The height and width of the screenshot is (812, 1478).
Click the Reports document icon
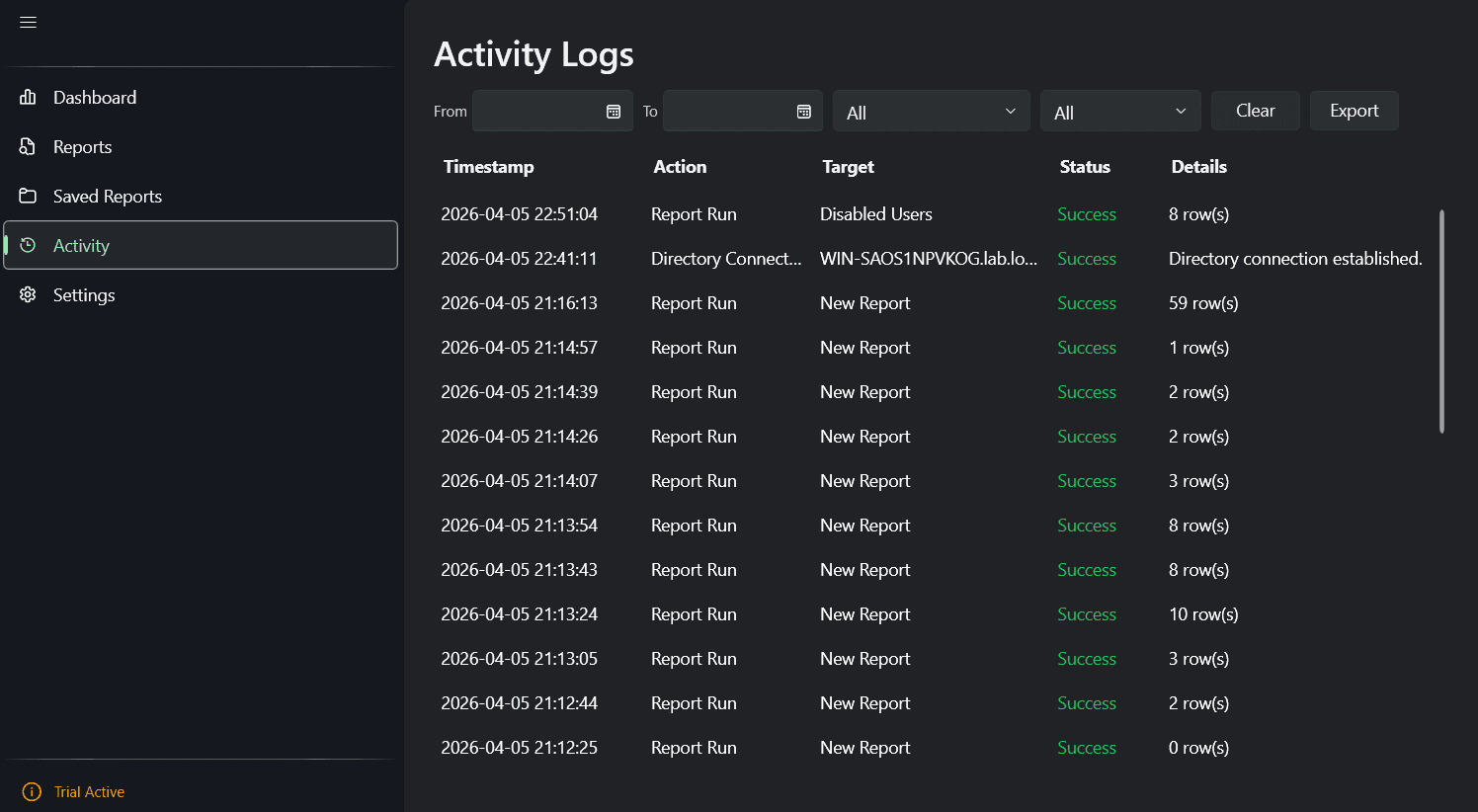[28, 146]
